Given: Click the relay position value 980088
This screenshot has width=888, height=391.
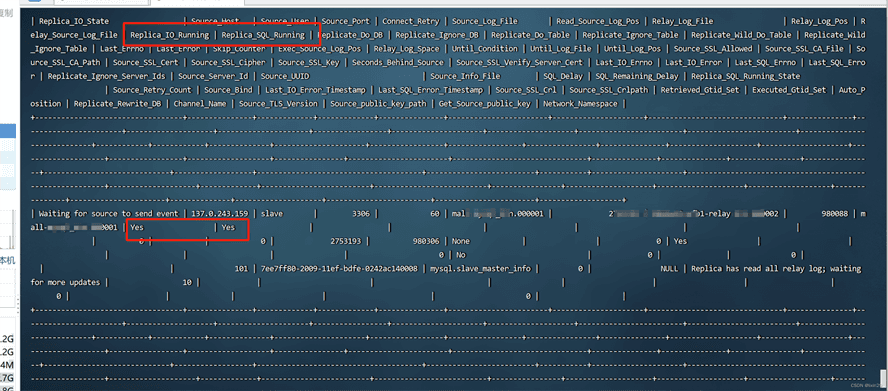Looking at the screenshot, I should [834, 214].
